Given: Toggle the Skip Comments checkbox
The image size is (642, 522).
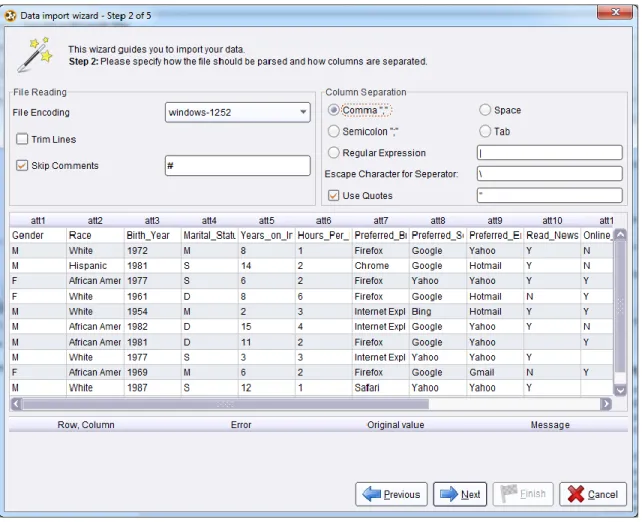Looking at the screenshot, I should point(22,165).
